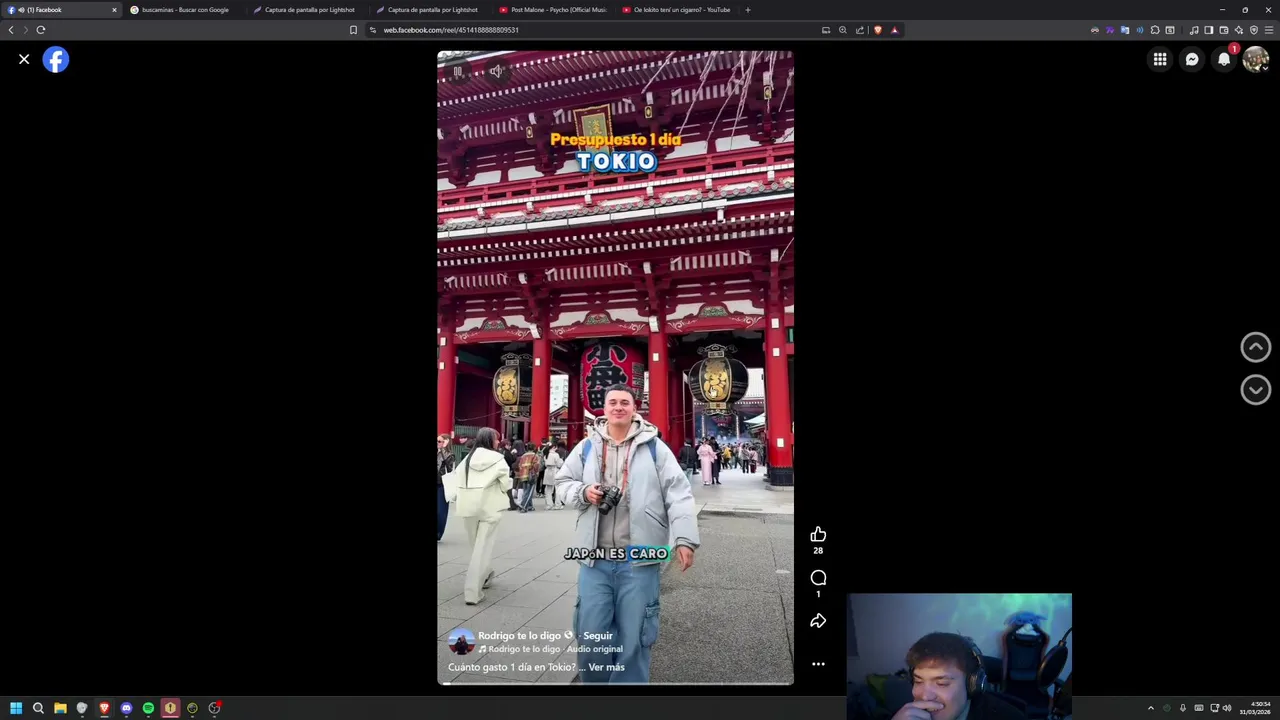Expand the caption with Ver más
The image size is (1280, 720).
point(606,667)
